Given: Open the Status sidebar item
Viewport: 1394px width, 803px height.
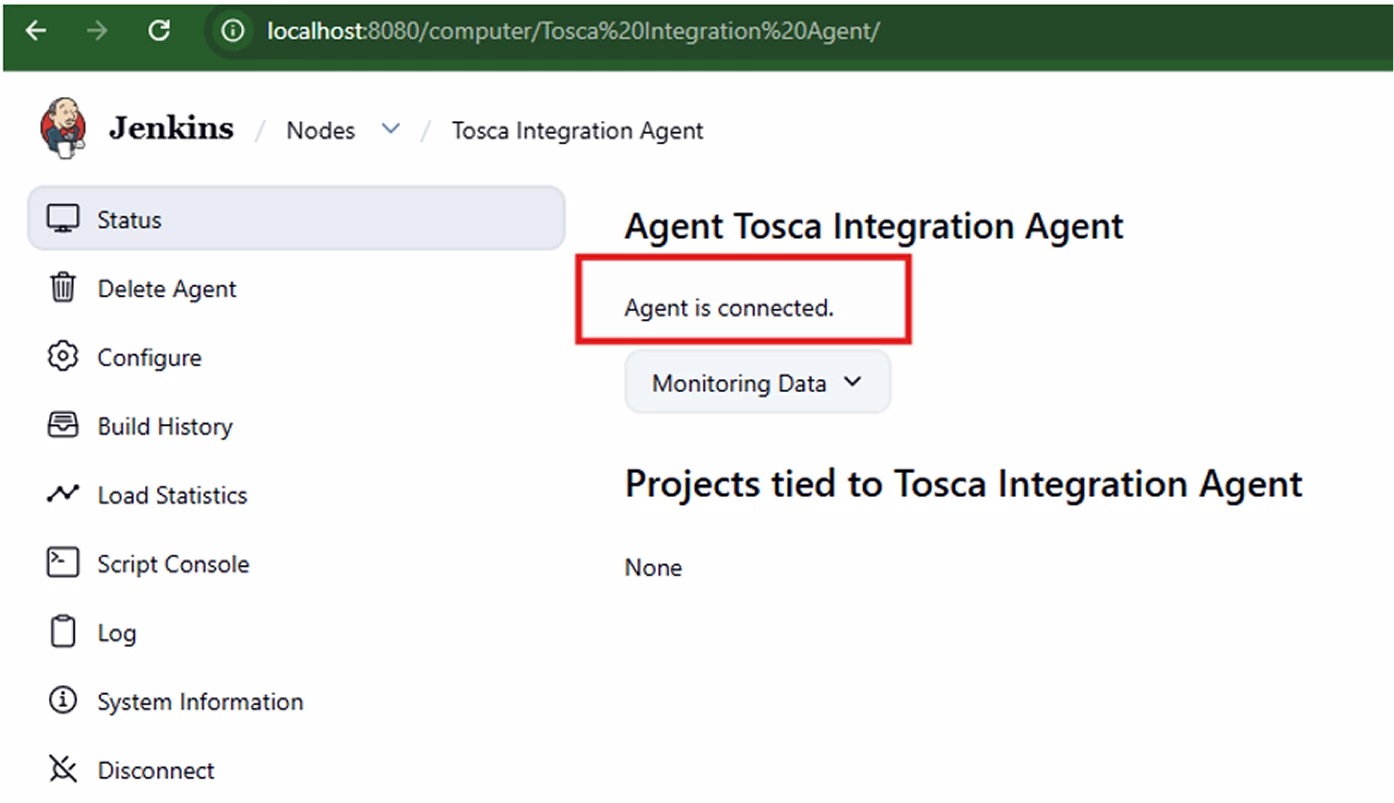Looking at the screenshot, I should [296, 219].
